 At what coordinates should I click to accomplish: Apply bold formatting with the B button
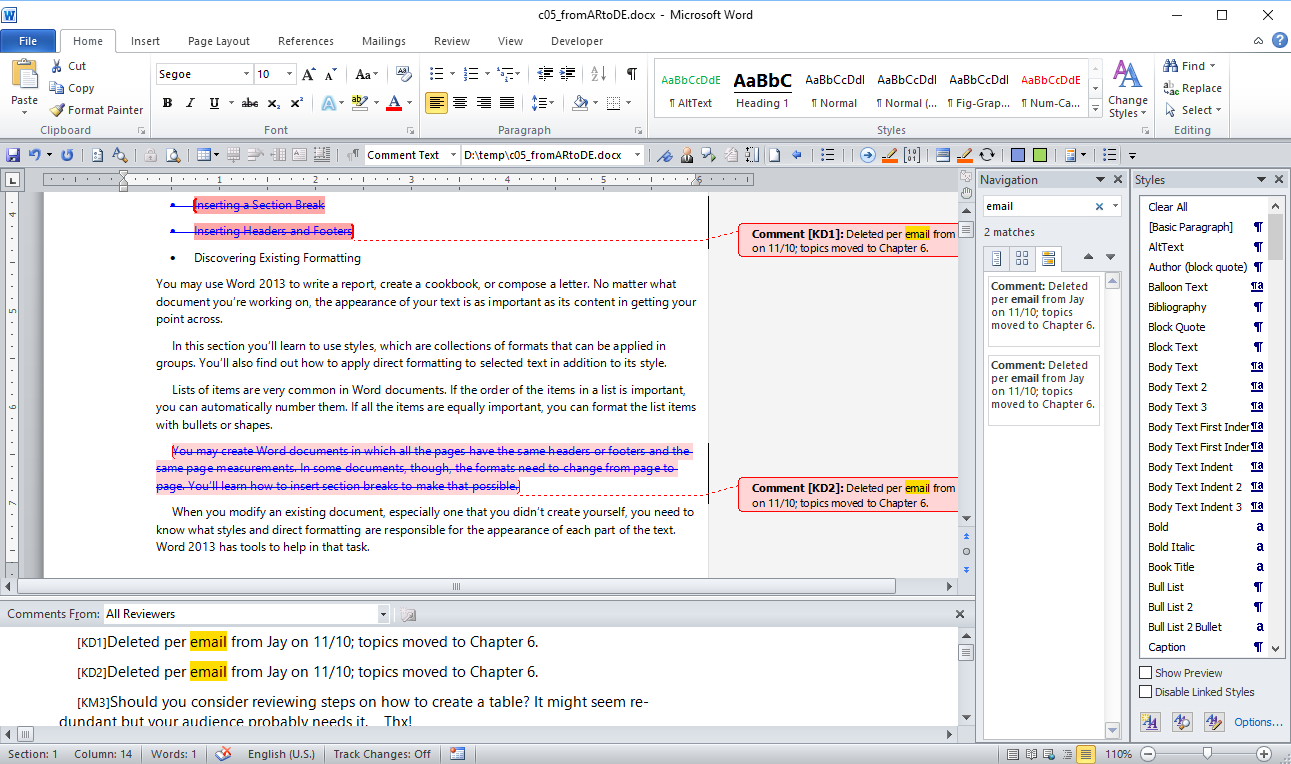(x=167, y=103)
